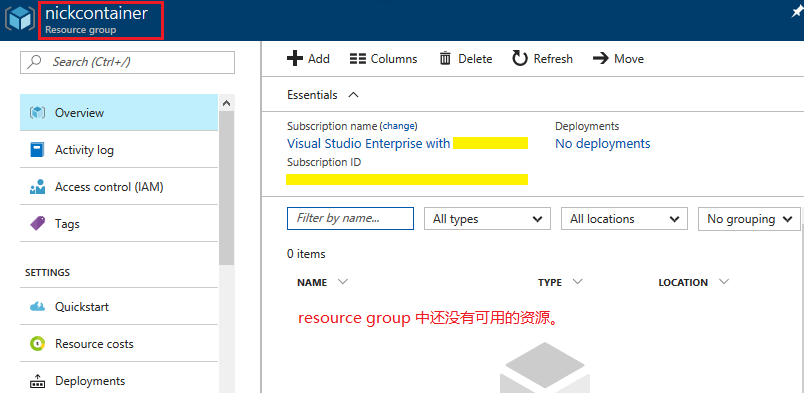Open the All types dropdown

click(x=487, y=219)
